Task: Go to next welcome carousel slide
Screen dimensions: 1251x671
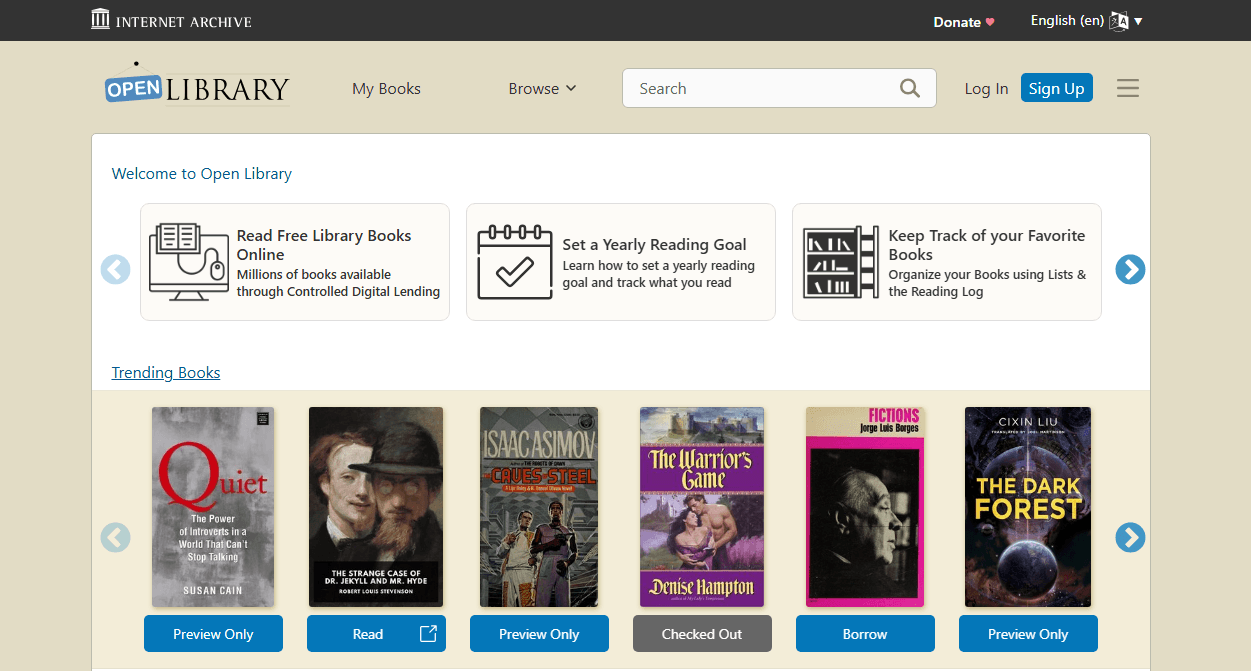Action: coord(1130,269)
